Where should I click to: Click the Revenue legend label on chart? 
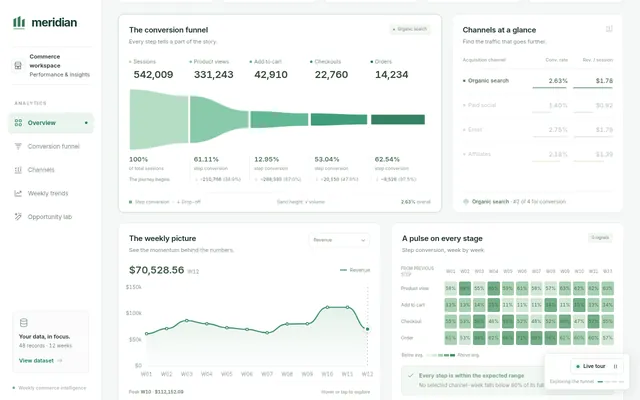(360, 270)
